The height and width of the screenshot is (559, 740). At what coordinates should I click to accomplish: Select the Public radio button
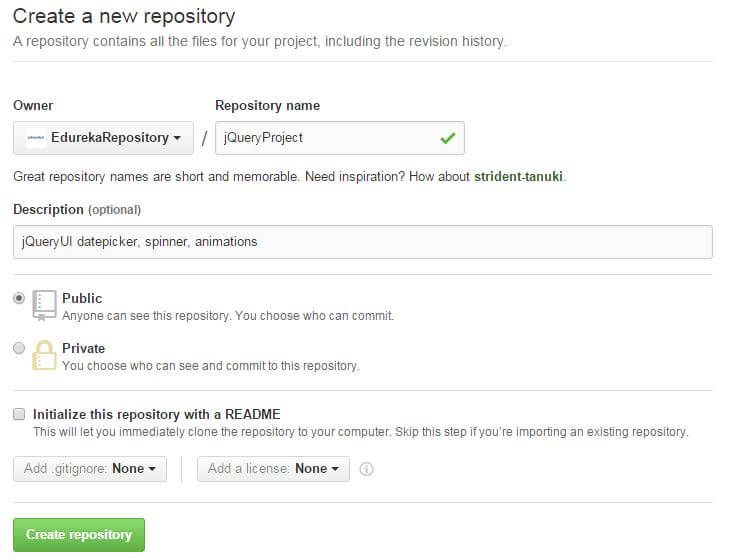[19, 298]
